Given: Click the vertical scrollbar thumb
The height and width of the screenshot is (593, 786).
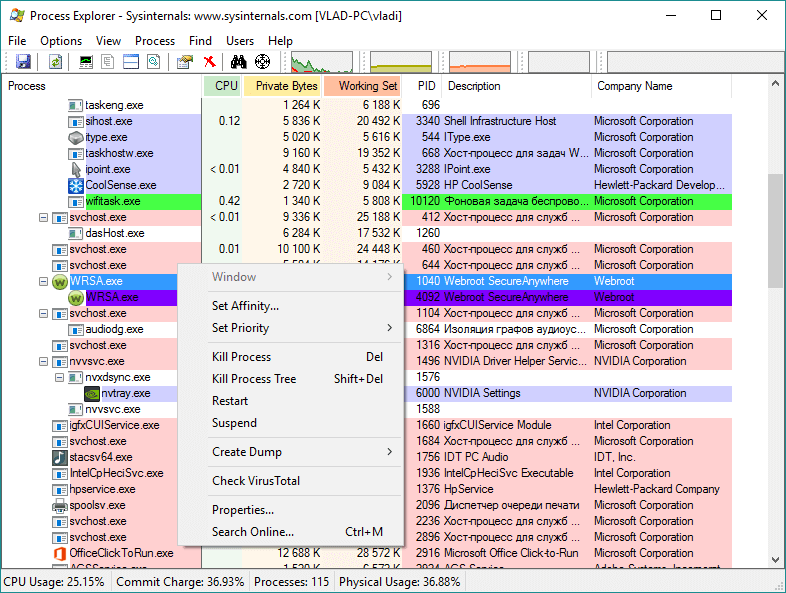Looking at the screenshot, I should pos(775,231).
